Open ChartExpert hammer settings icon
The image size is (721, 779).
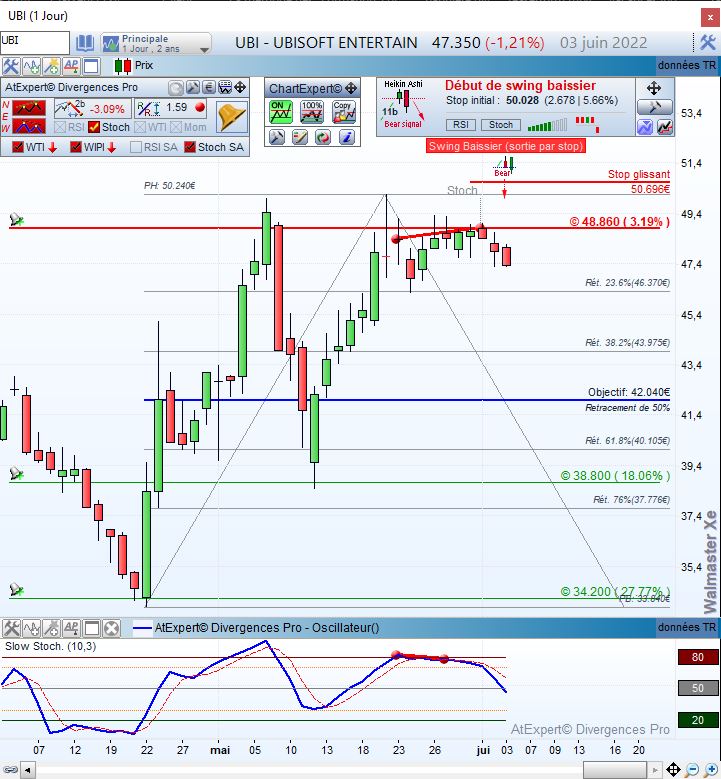[x=277, y=137]
